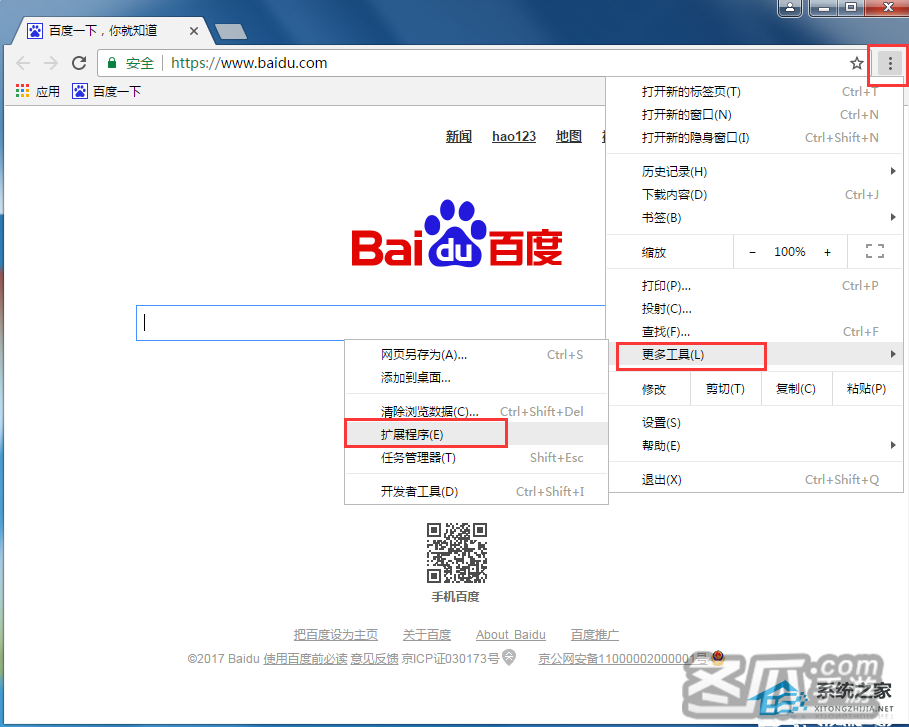Expand the 书签(B) submenu
This screenshot has height=727, width=909.
tap(755, 217)
